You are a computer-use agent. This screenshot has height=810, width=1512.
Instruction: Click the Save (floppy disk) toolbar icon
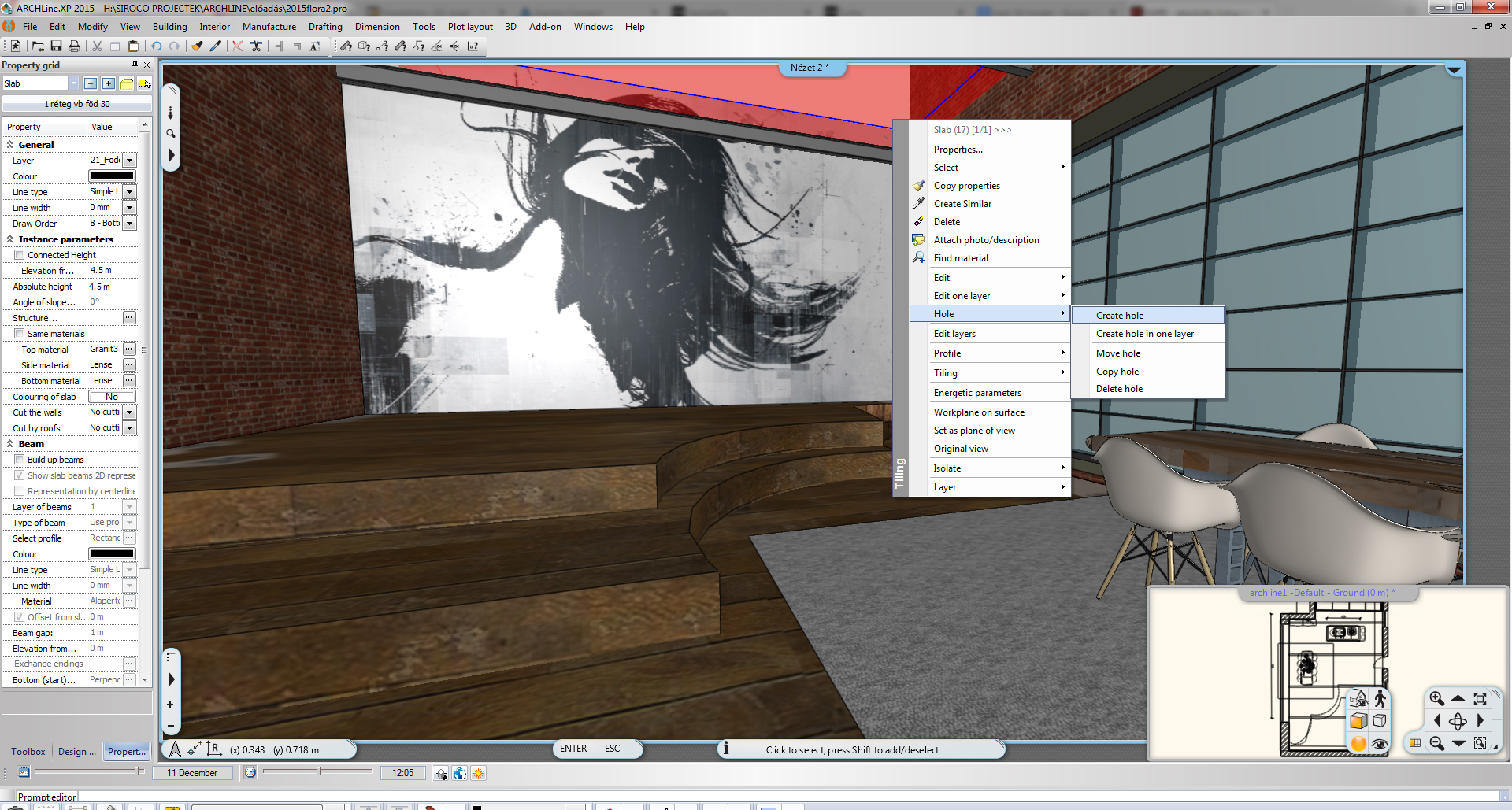56,46
